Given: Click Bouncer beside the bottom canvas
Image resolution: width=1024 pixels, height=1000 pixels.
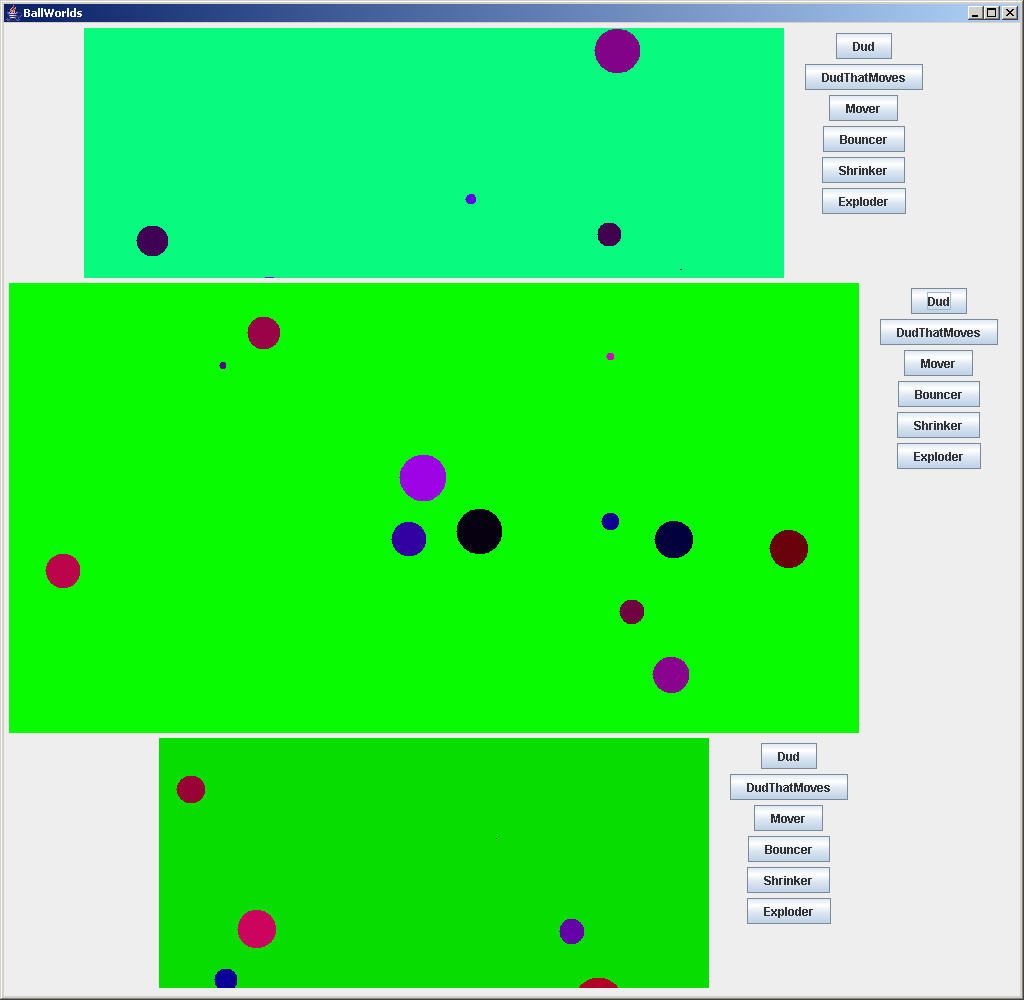Looking at the screenshot, I should point(788,850).
